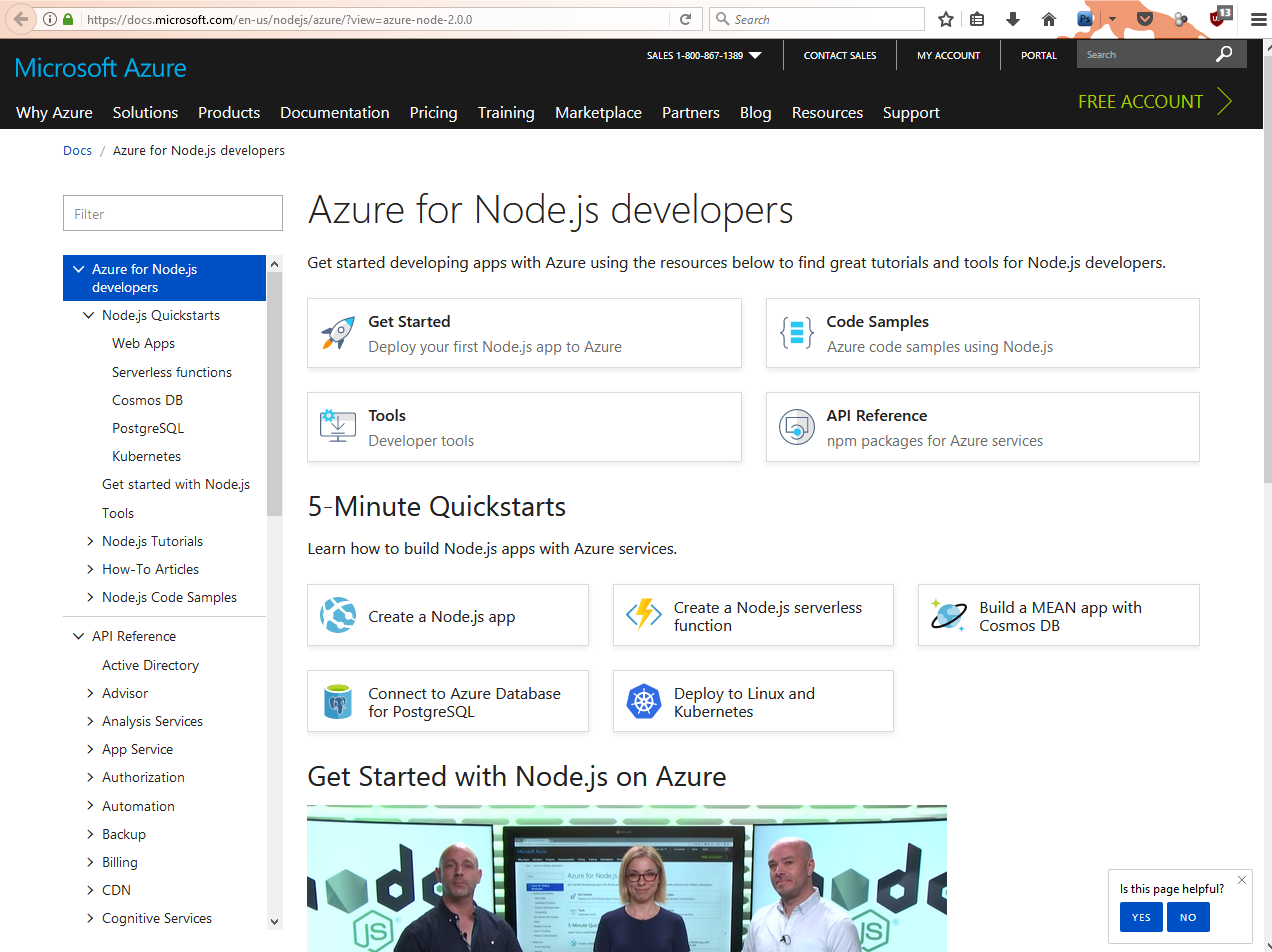Open the Blog nav item
Viewport: 1272px width, 952px height.
click(x=755, y=113)
